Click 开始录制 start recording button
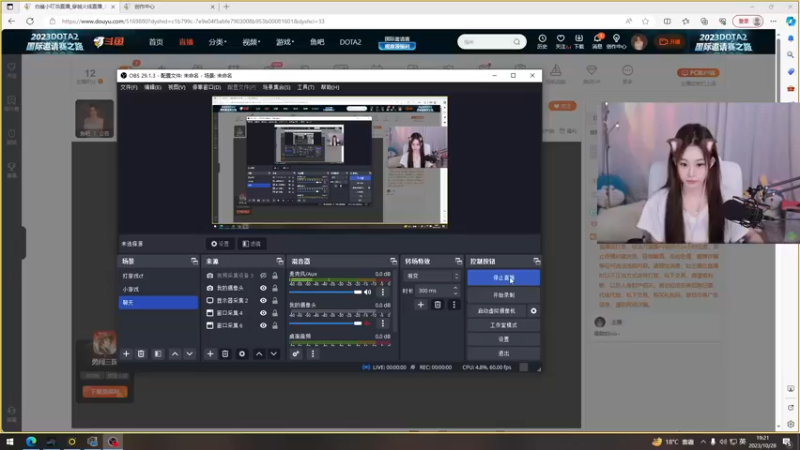This screenshot has width=800, height=450. (504, 295)
